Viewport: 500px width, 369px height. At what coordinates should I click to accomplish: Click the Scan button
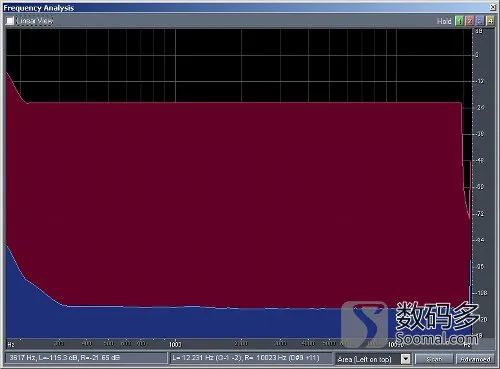(434, 359)
